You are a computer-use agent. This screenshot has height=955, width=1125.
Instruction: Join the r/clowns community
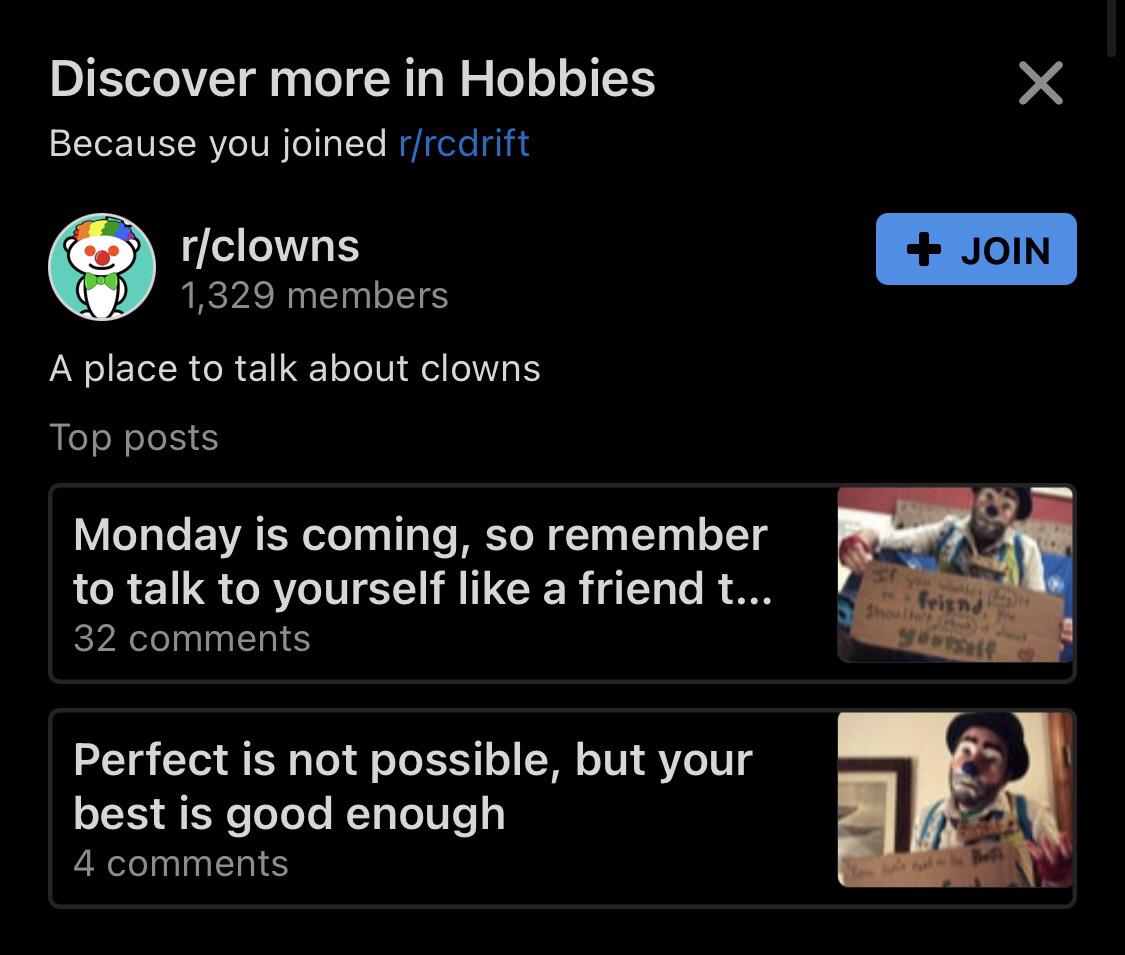(x=976, y=249)
